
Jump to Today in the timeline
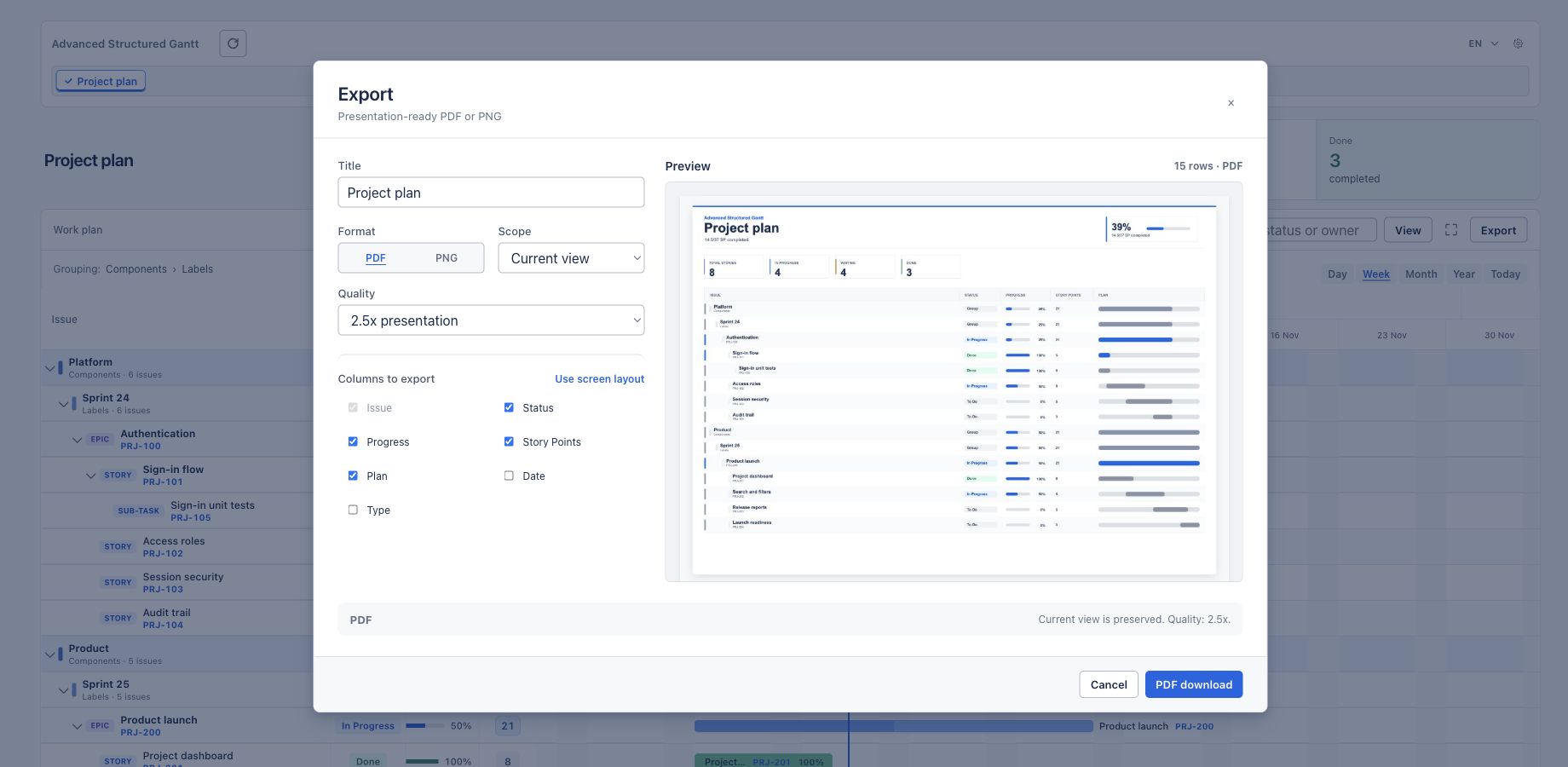[x=1505, y=274]
